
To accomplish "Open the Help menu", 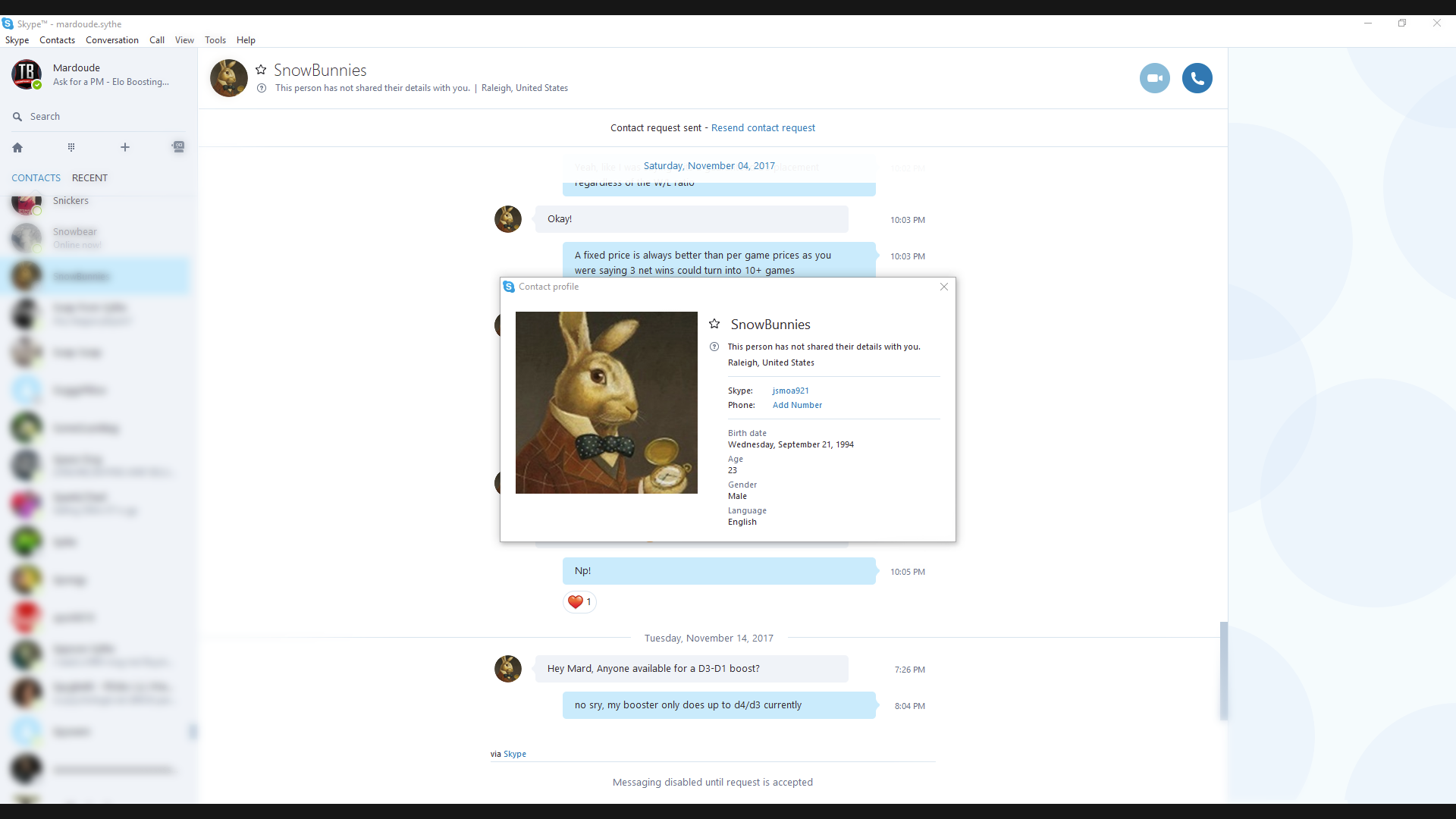I will pos(246,40).
